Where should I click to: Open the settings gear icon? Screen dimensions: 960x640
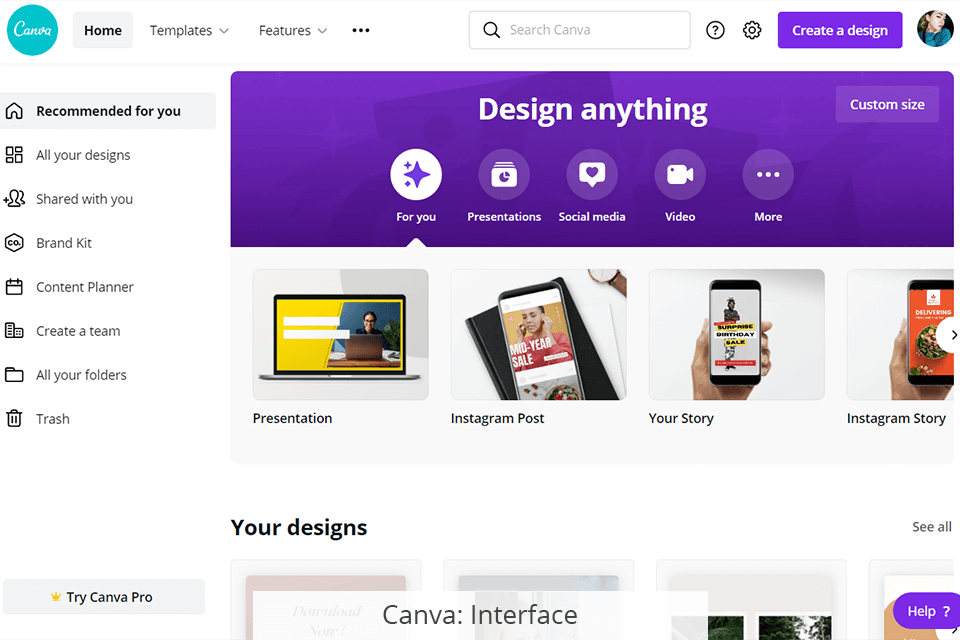coord(752,30)
